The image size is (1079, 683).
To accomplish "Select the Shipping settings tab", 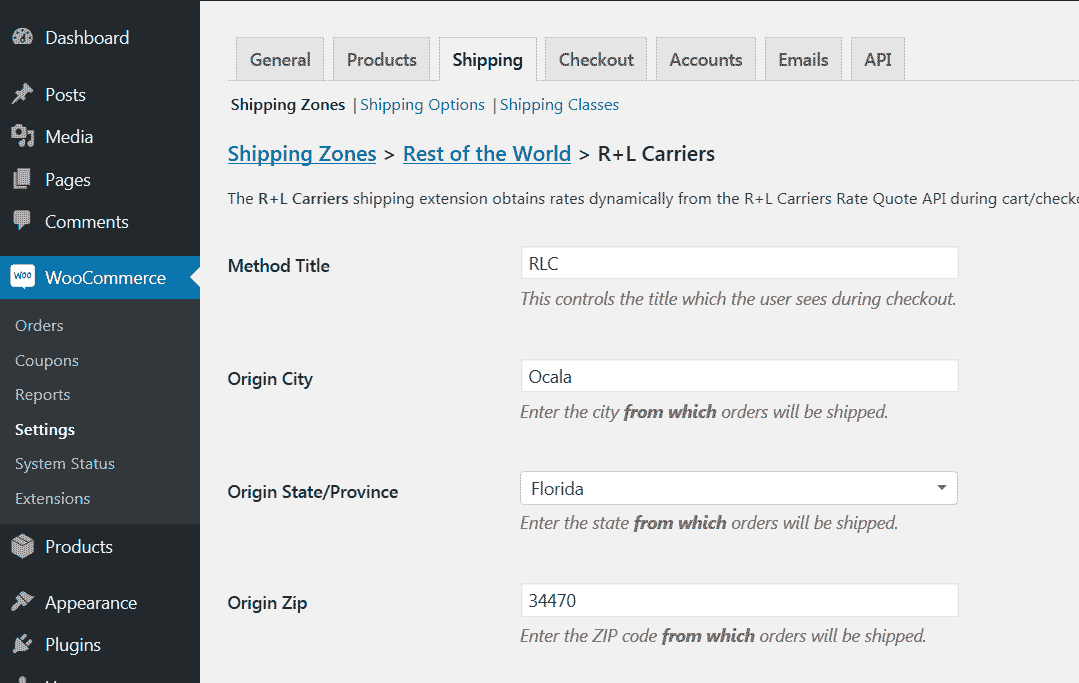I will click(487, 59).
